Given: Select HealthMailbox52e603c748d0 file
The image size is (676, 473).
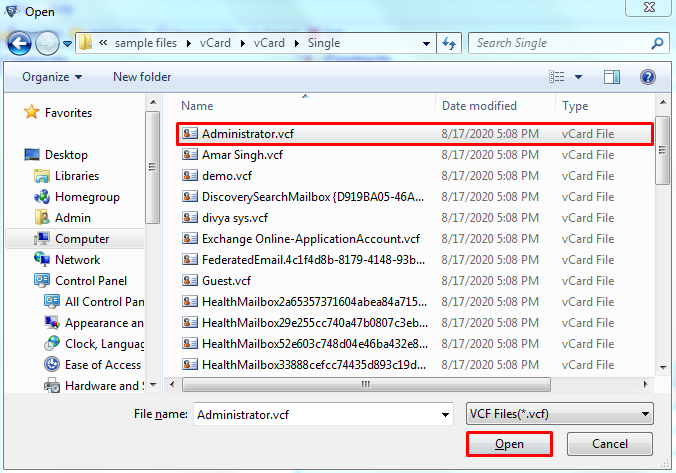Looking at the screenshot, I should (415, 344).
